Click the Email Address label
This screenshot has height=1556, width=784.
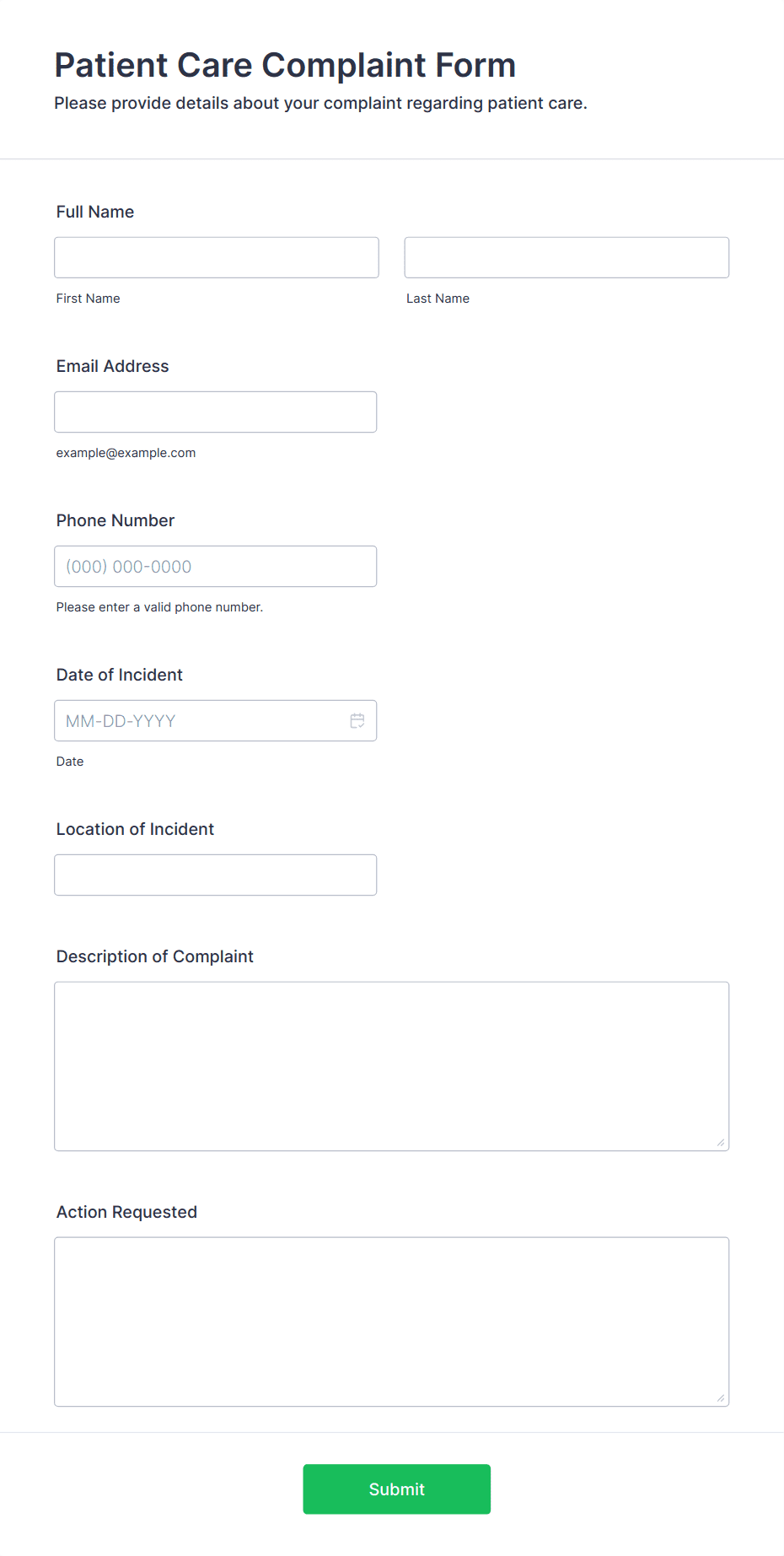pyautogui.click(x=113, y=366)
